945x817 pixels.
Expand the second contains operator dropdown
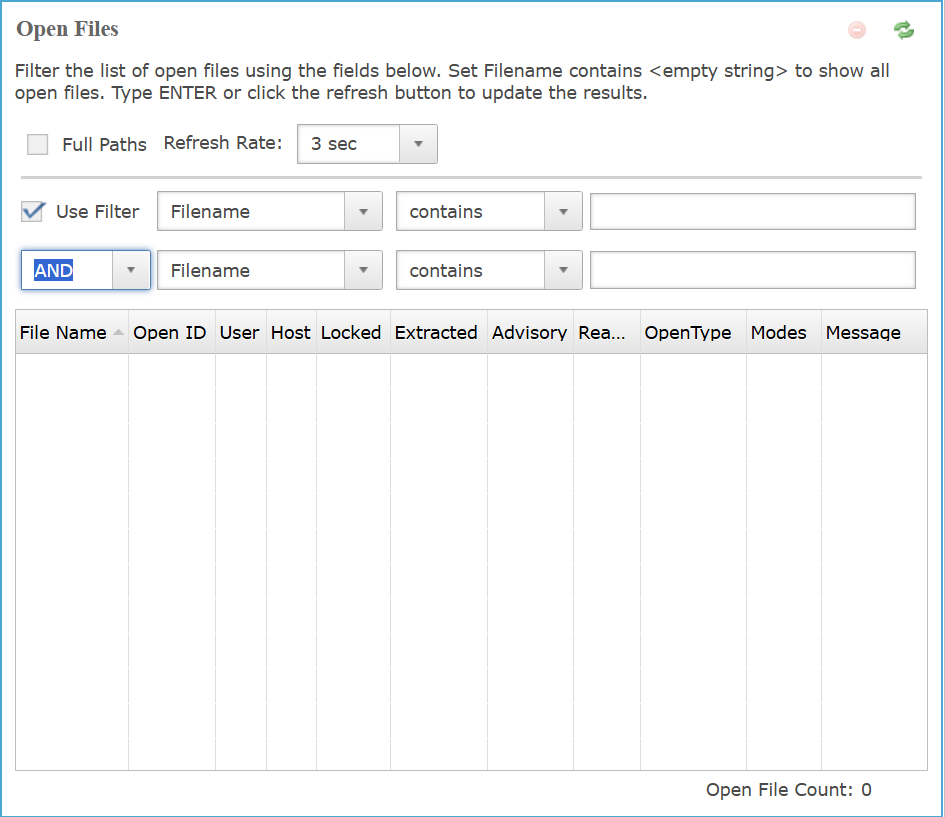[x=563, y=270]
